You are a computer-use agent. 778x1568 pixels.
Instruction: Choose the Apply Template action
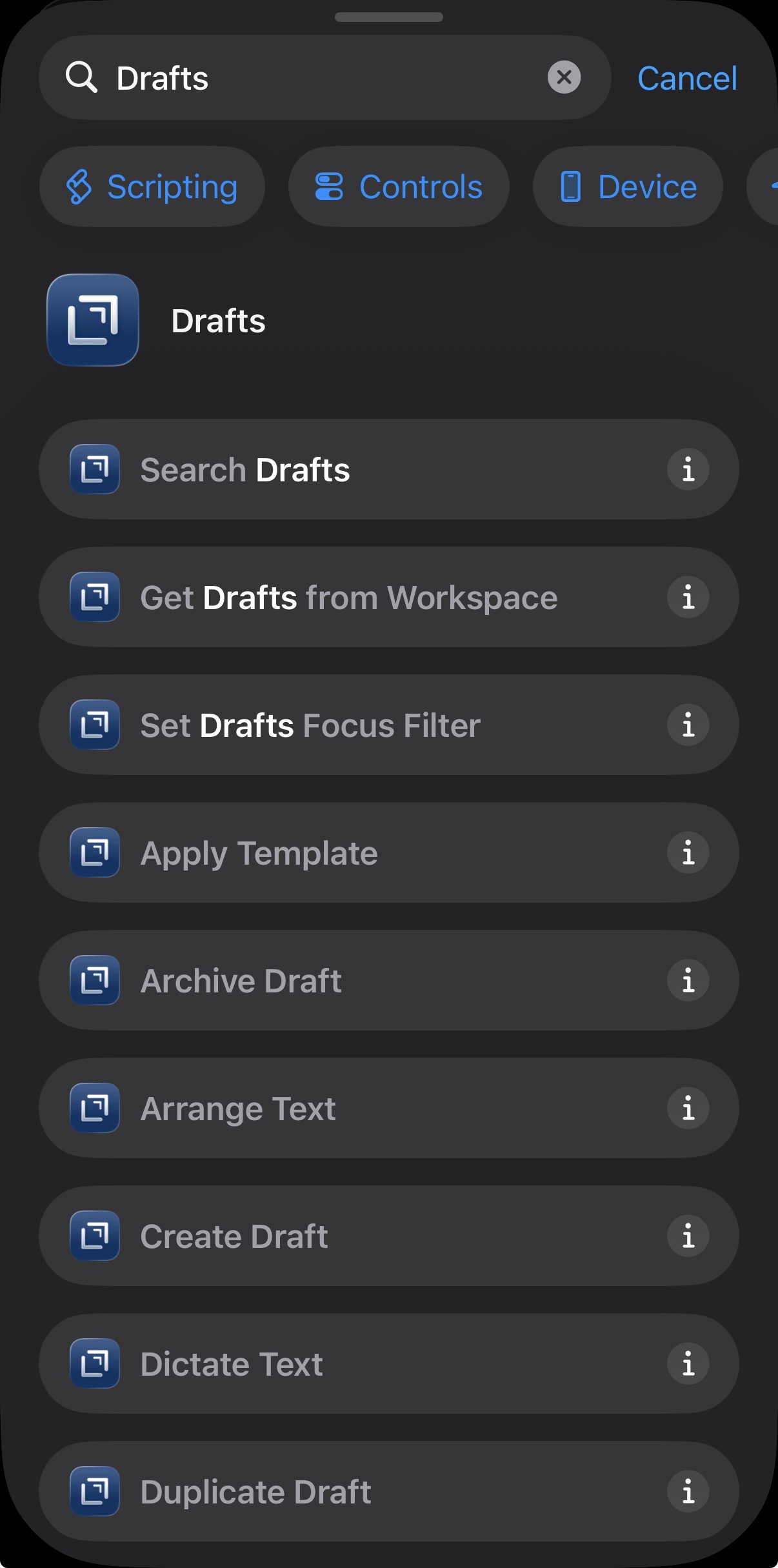(x=323, y=853)
